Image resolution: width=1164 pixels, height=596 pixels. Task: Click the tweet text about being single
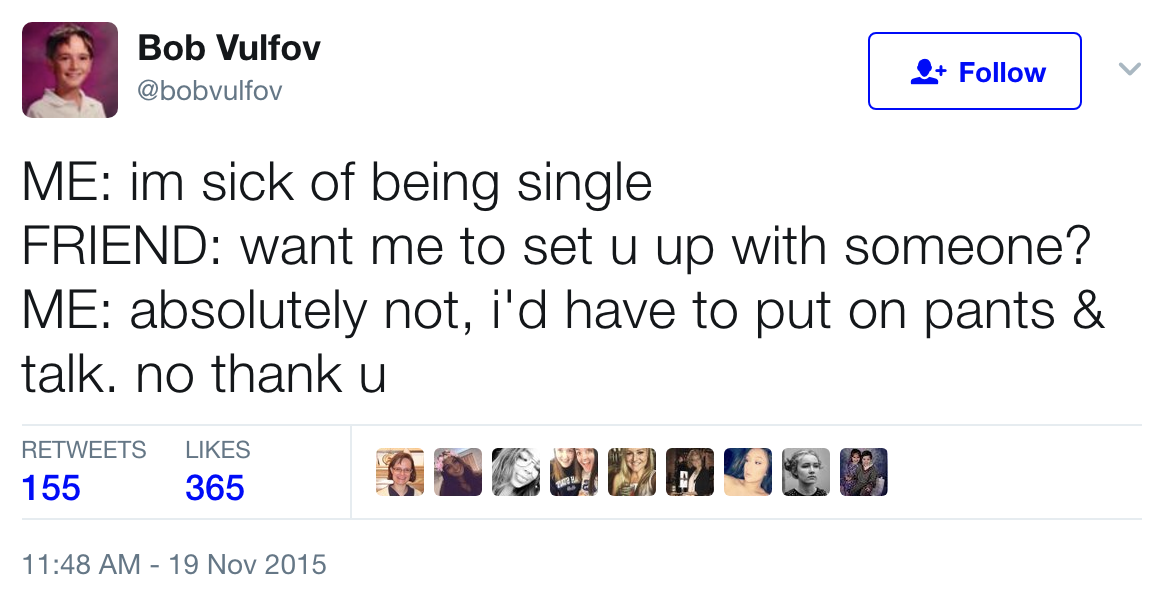point(564,278)
